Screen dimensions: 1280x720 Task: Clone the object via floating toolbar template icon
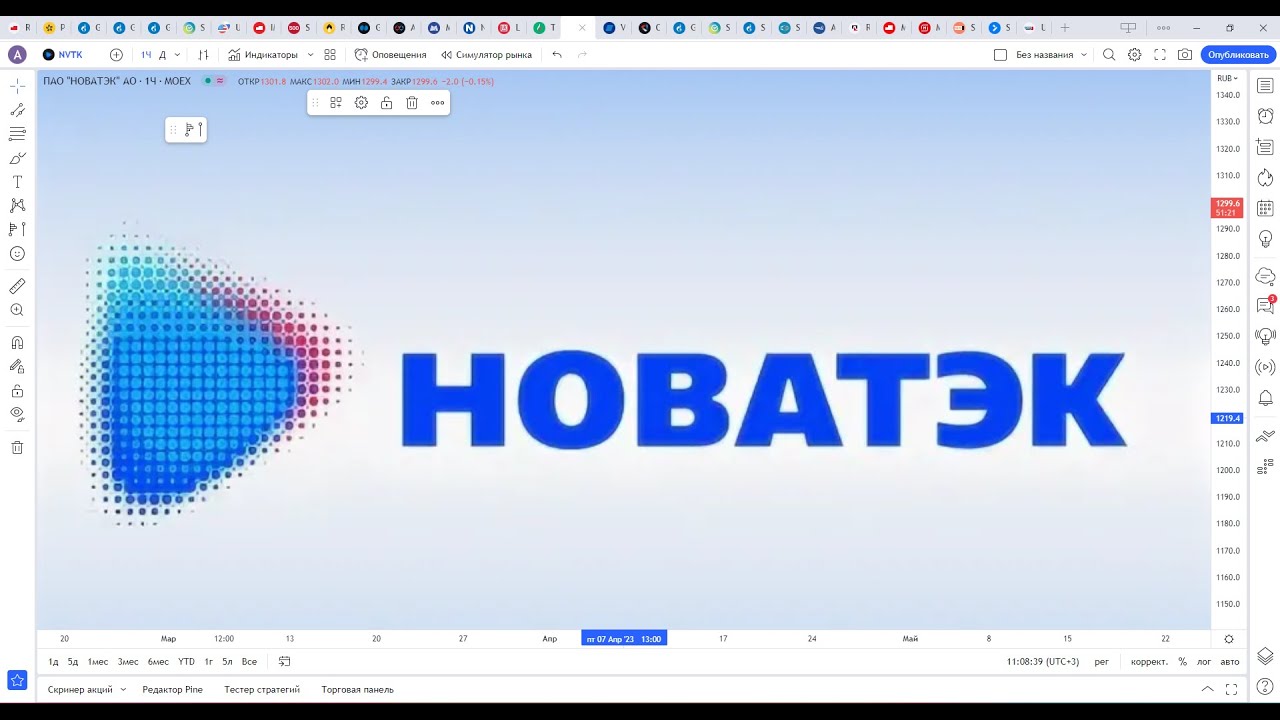[x=336, y=102]
